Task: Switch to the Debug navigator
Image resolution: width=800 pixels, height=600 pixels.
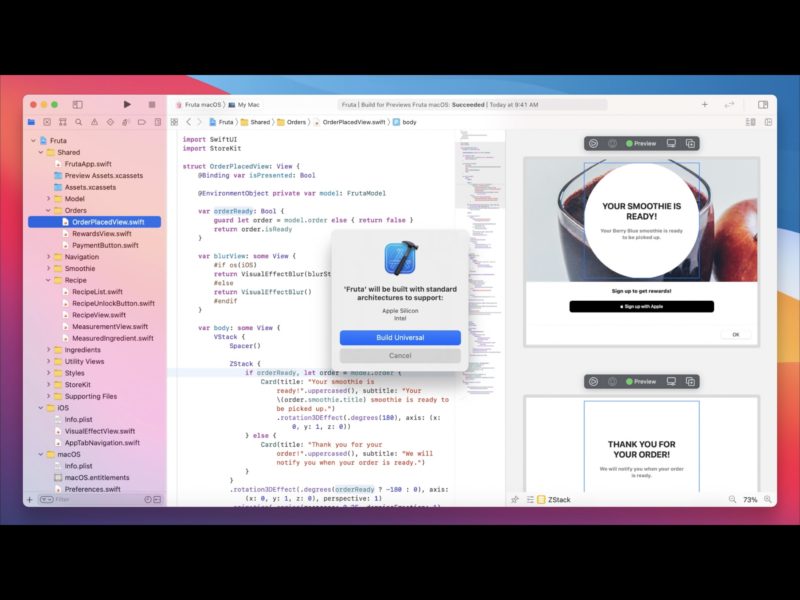Action: (x=126, y=122)
